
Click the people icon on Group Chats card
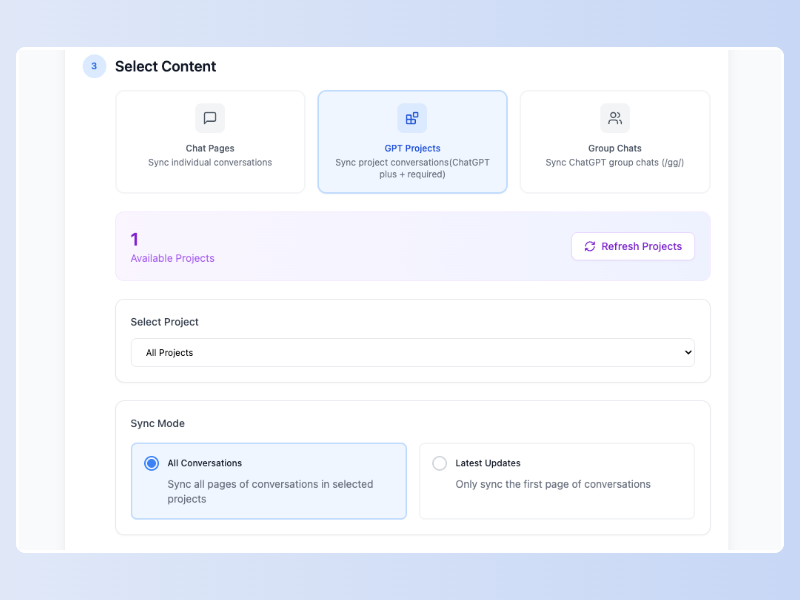614,117
